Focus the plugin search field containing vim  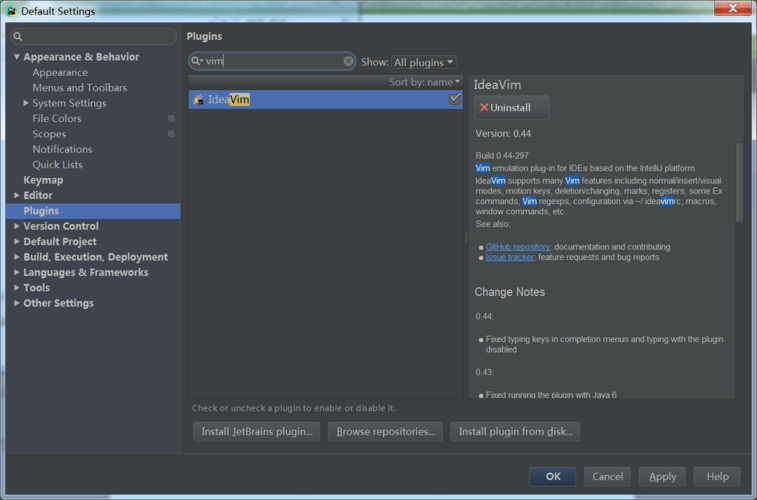click(x=272, y=61)
